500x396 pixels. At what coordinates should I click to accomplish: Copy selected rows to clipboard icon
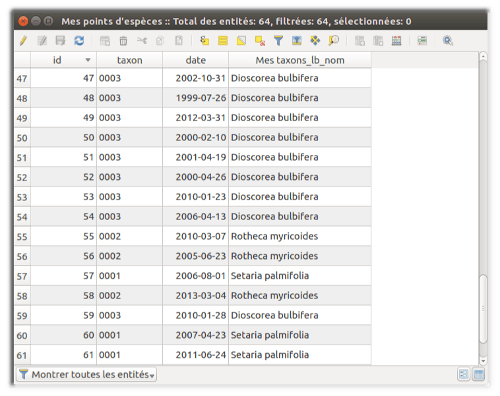click(160, 41)
